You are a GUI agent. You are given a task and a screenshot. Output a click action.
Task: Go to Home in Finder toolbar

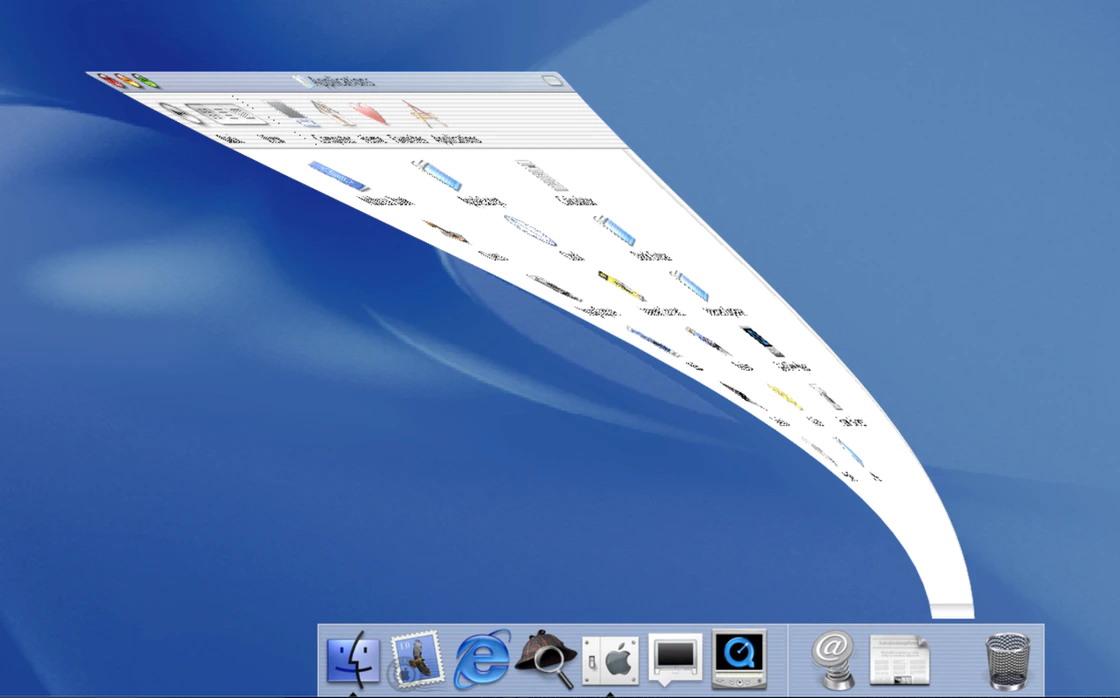331,113
